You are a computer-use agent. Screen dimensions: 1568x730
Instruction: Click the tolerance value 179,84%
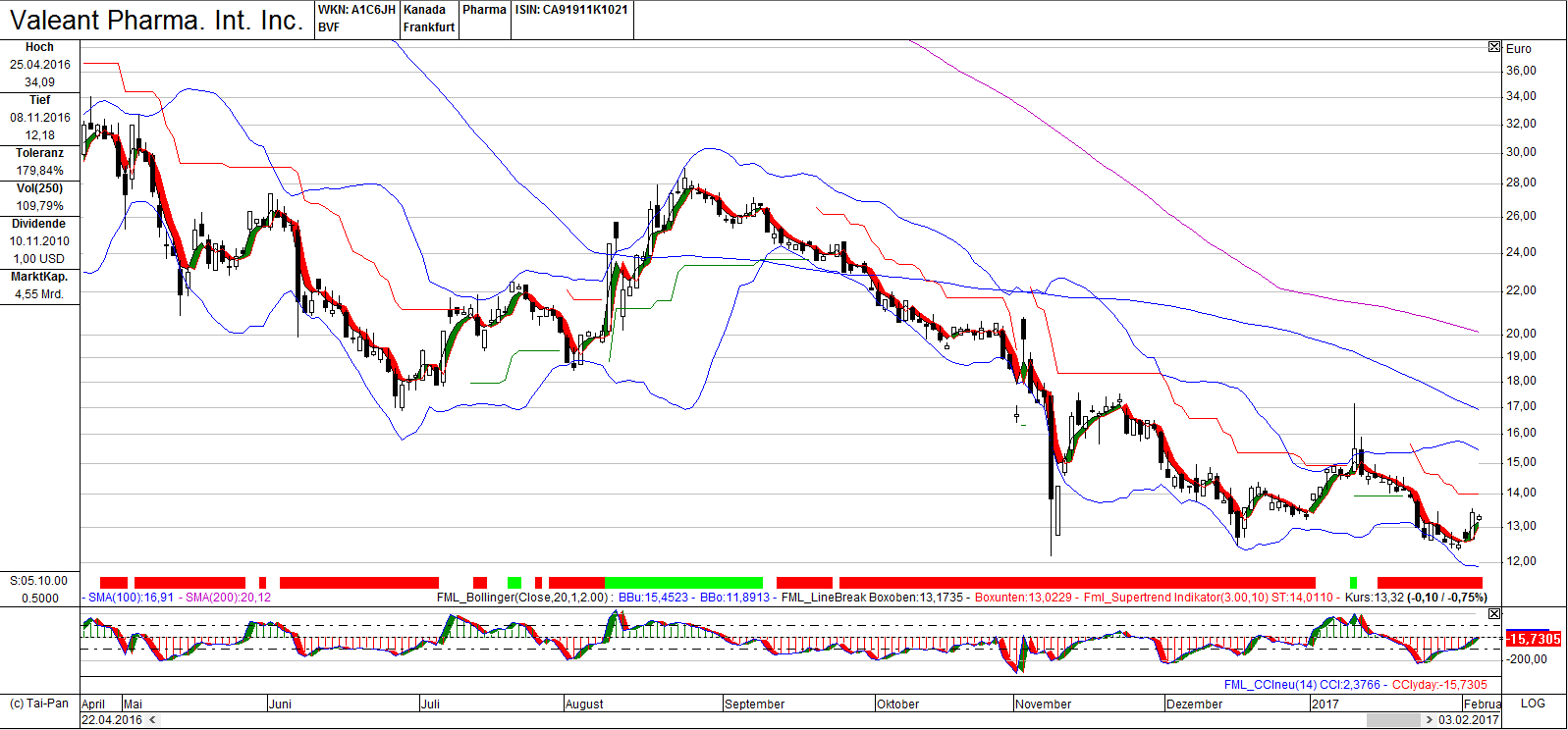40,171
